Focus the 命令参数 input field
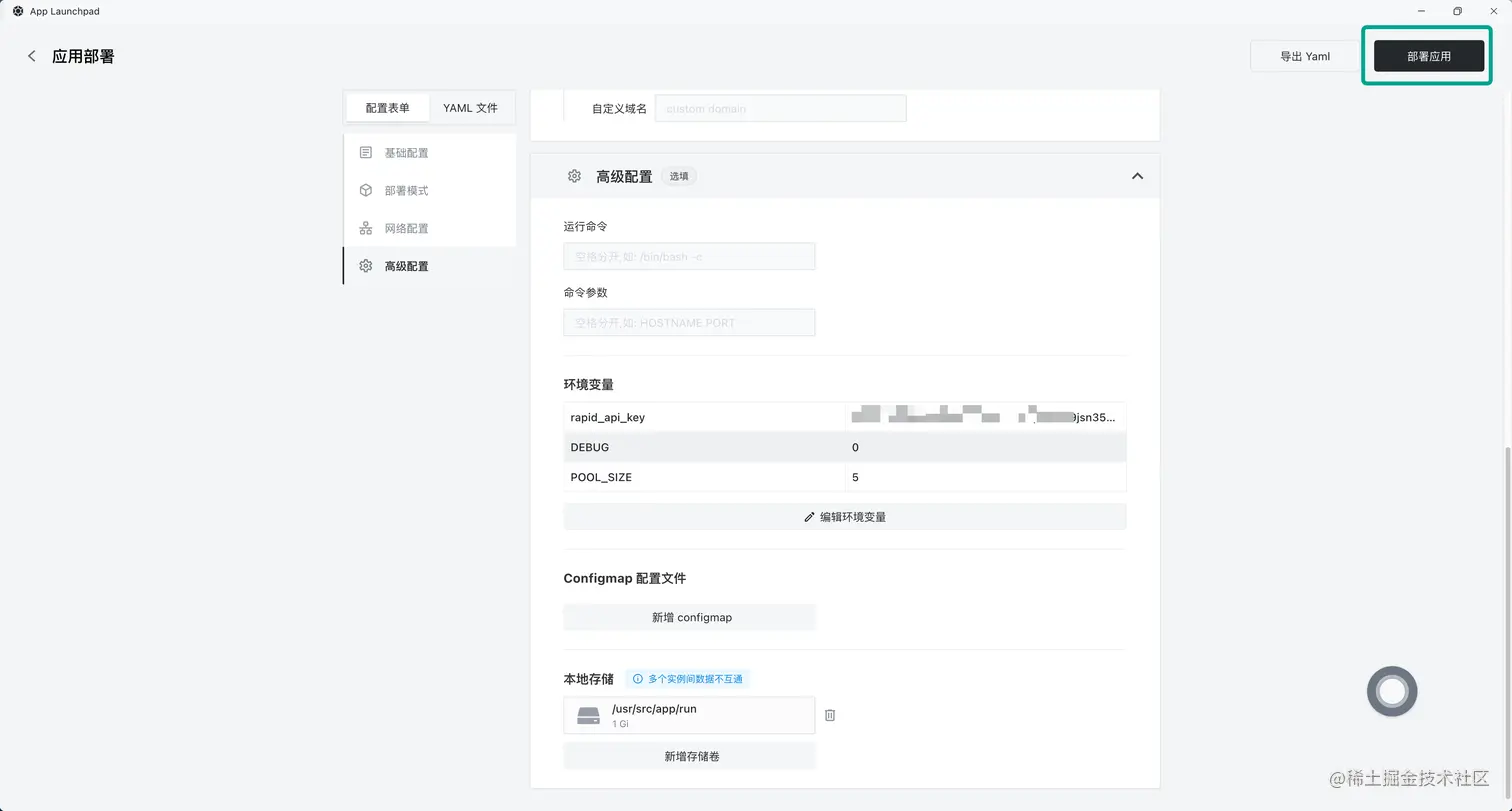The width and height of the screenshot is (1512, 811). [x=690, y=322]
